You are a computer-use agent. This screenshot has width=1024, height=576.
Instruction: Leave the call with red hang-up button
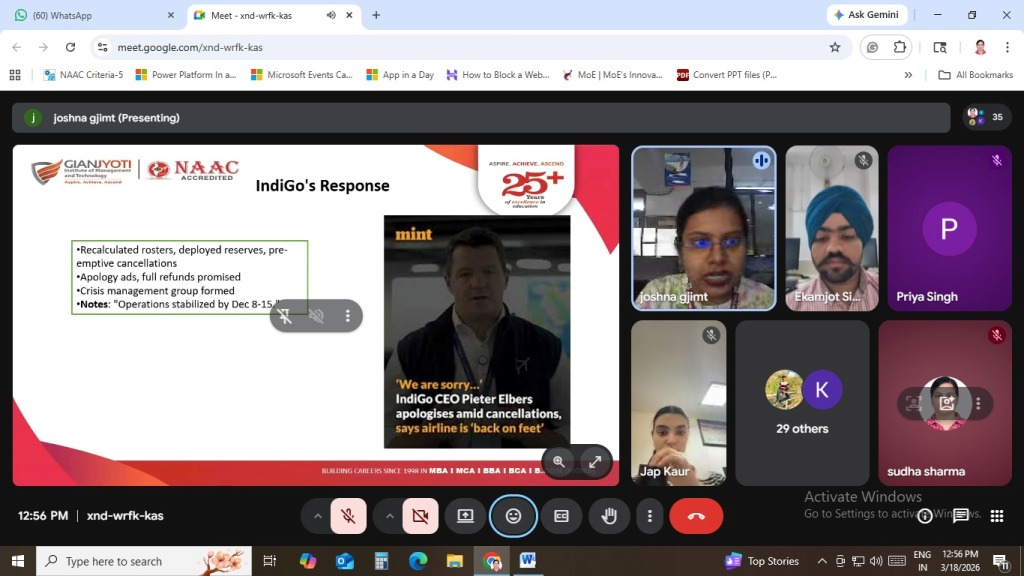[x=696, y=516]
